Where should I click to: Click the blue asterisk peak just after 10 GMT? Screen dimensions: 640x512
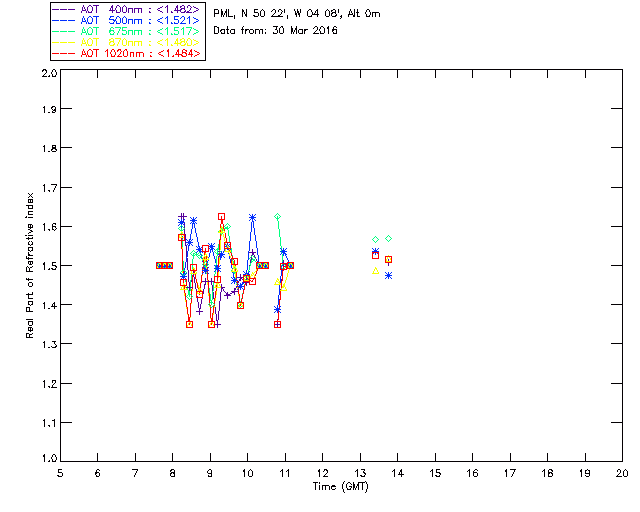coord(253,218)
